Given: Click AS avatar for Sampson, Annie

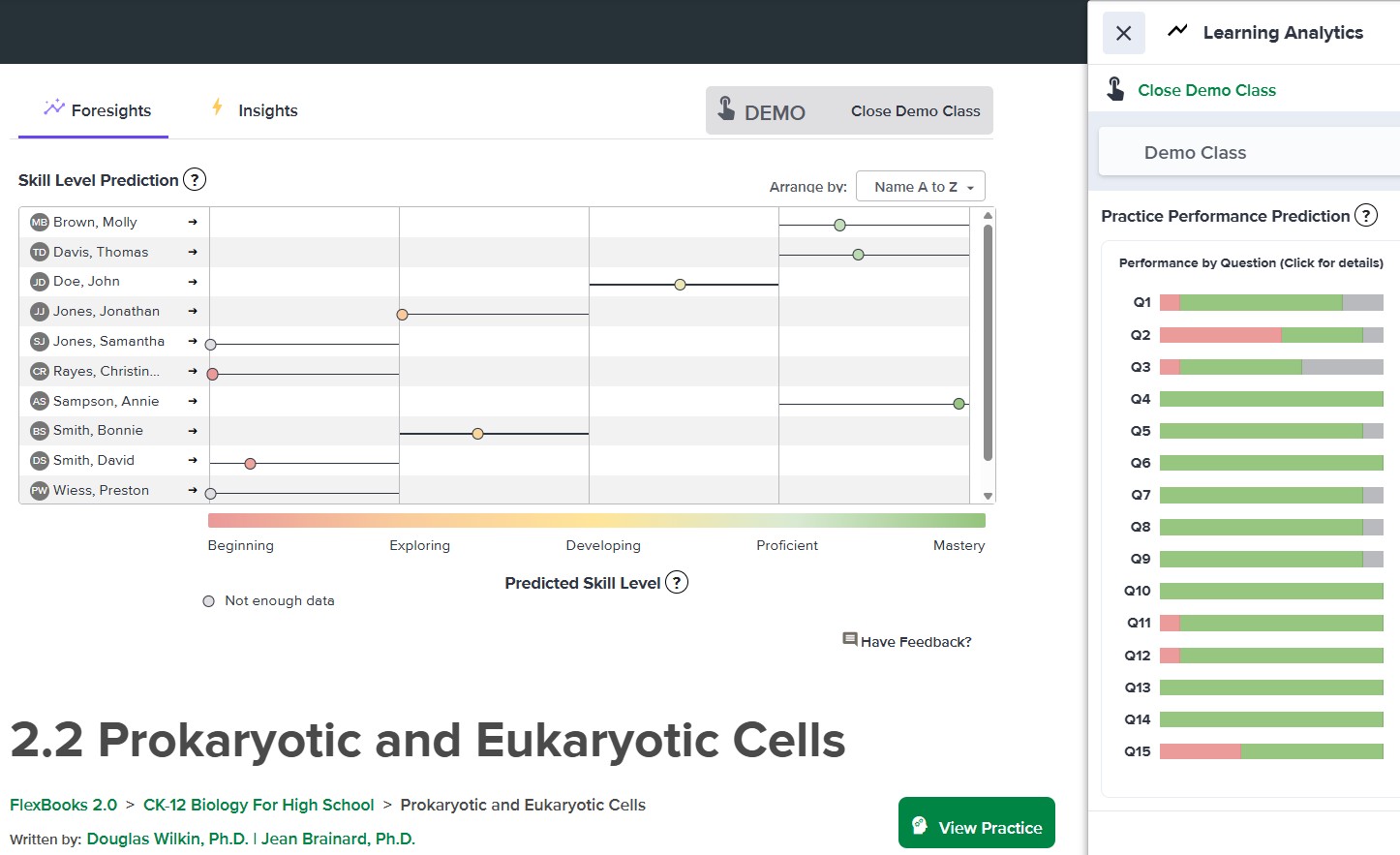Looking at the screenshot, I should pyautogui.click(x=39, y=401).
